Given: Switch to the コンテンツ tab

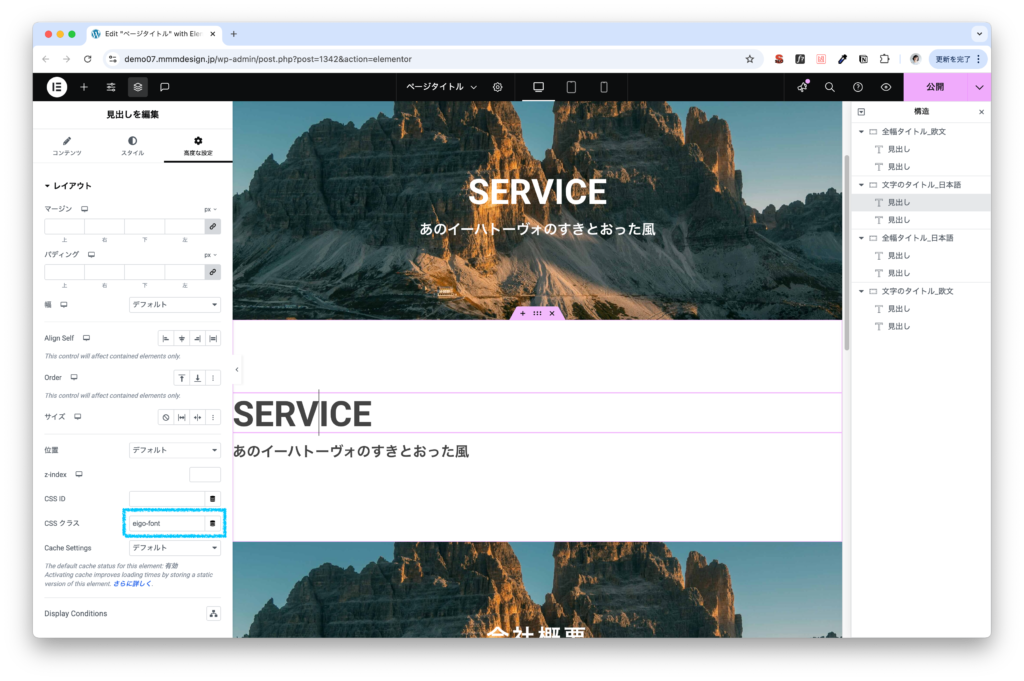Looking at the screenshot, I should (x=67, y=146).
